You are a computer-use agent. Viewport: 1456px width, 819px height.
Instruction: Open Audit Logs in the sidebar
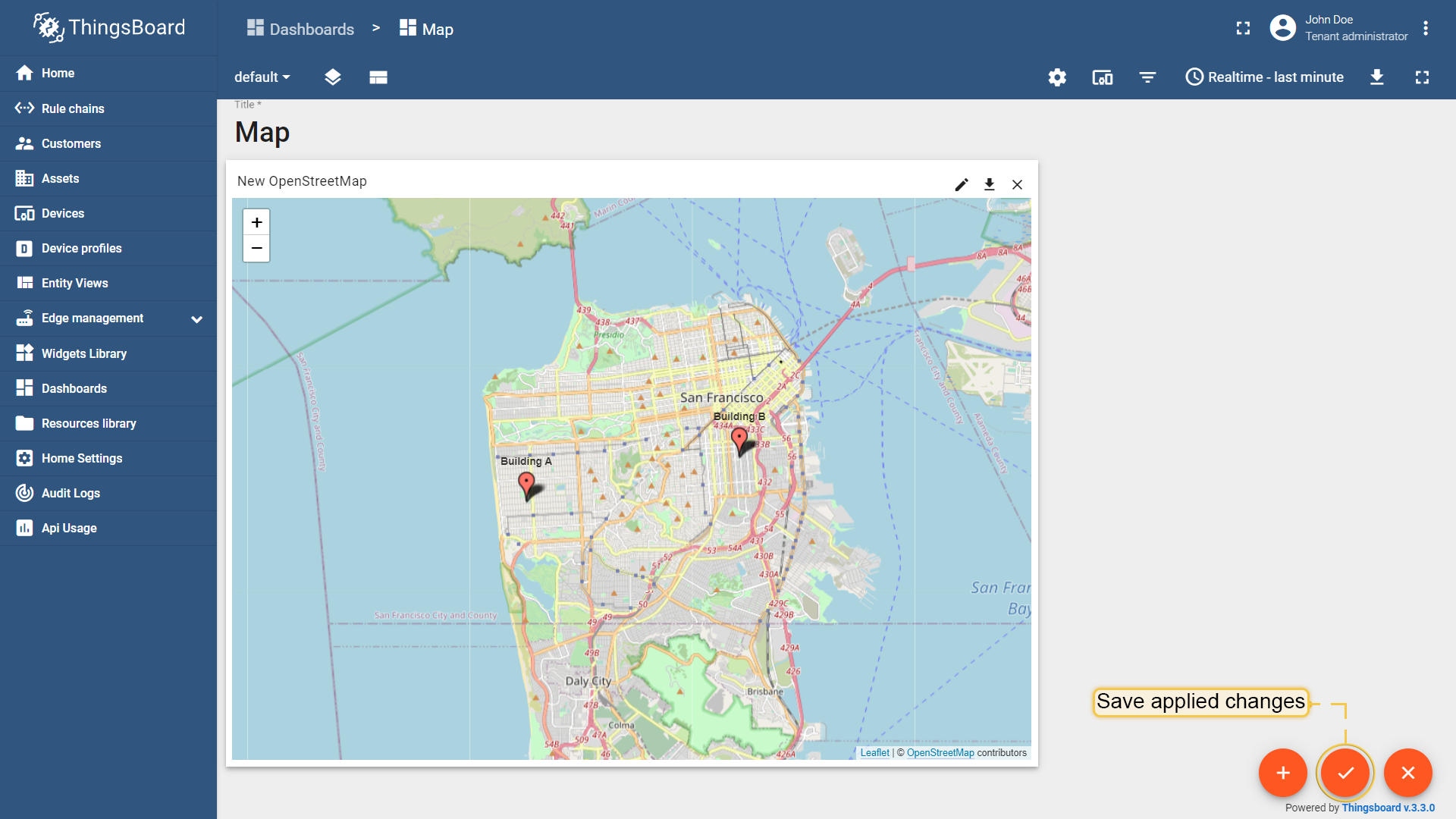[x=108, y=493]
